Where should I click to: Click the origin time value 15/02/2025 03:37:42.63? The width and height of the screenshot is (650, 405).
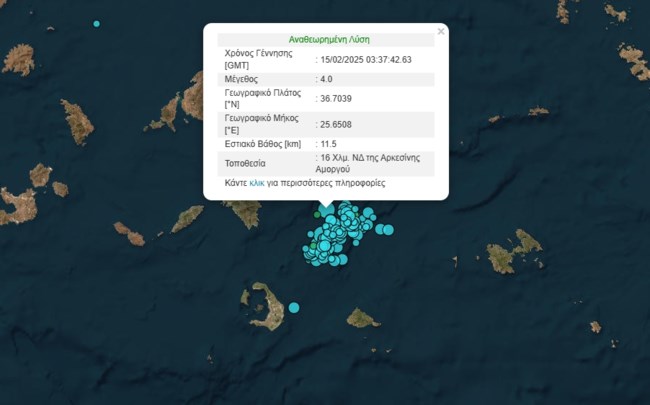[x=366, y=60]
